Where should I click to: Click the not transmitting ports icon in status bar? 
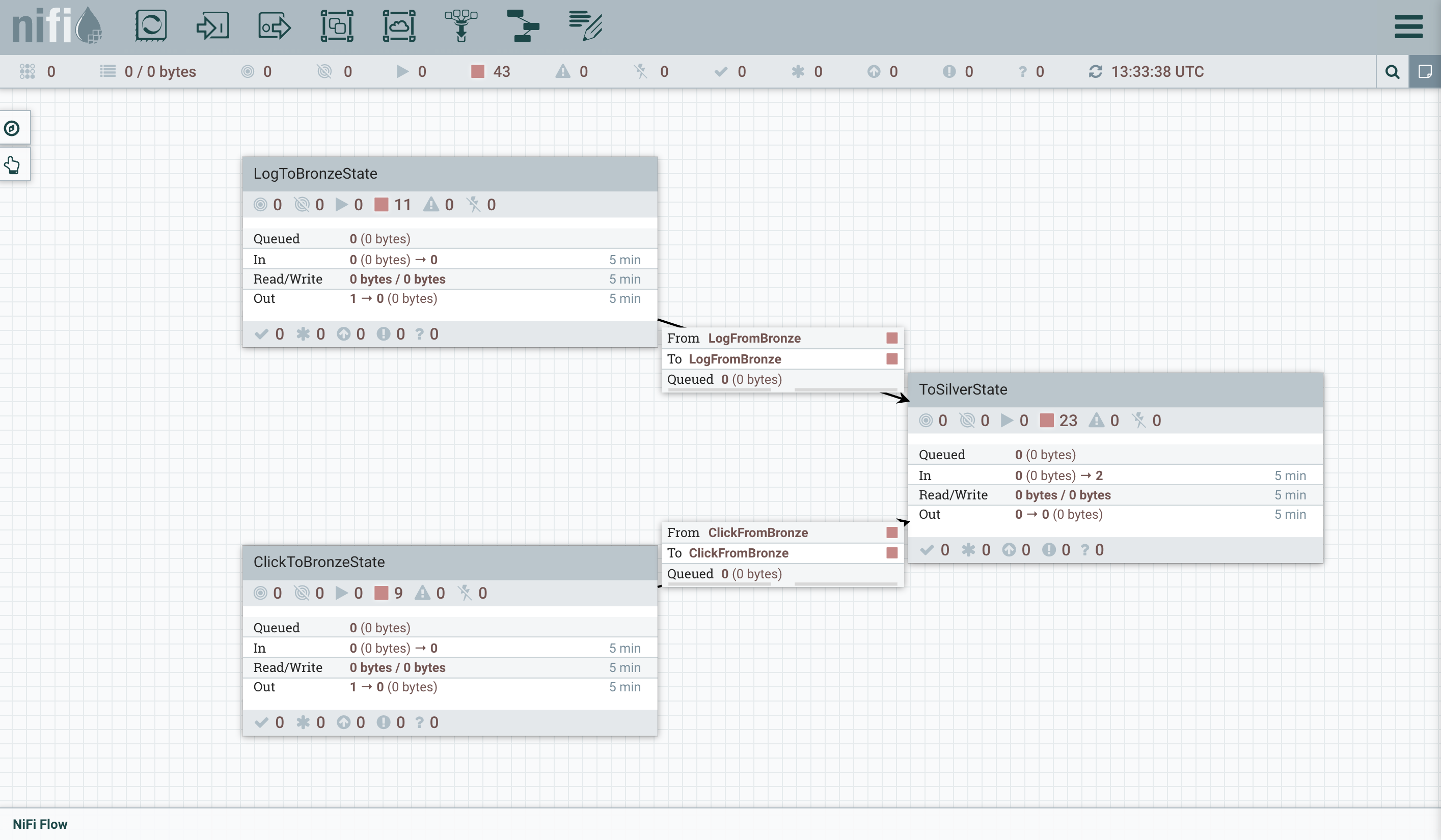[x=324, y=71]
